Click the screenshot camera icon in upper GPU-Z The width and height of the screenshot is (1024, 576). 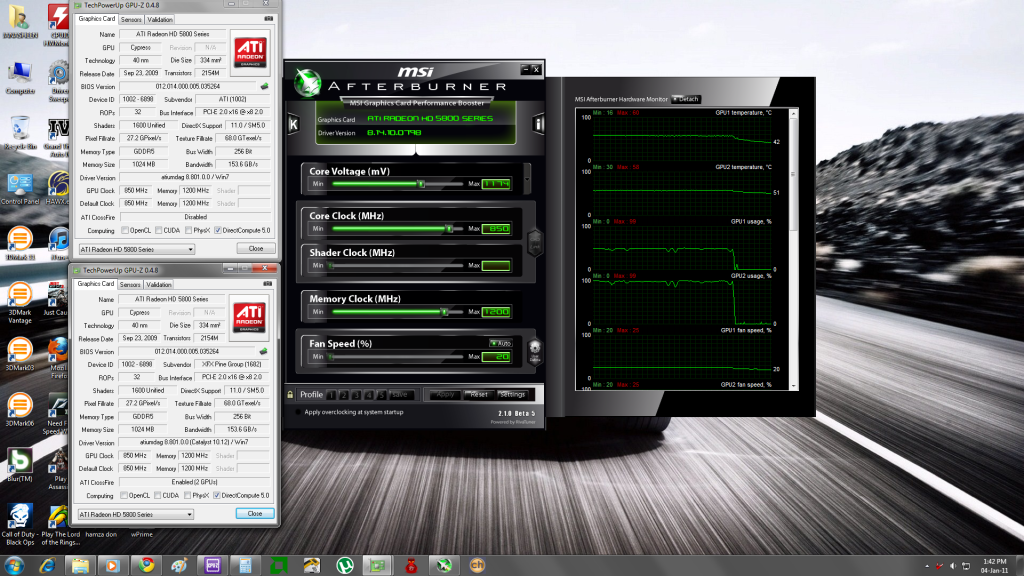pos(268,19)
